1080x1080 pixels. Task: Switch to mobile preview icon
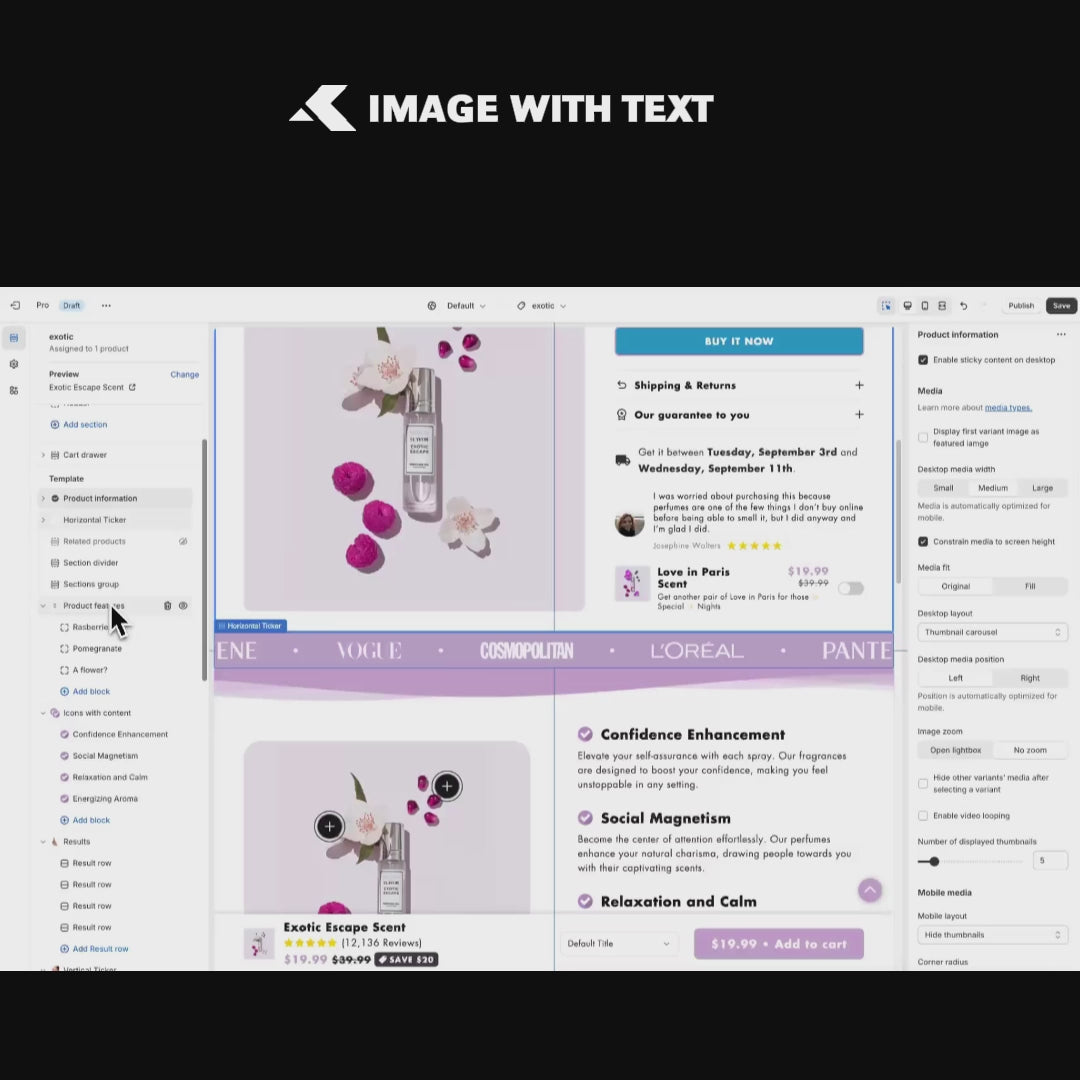[925, 306]
